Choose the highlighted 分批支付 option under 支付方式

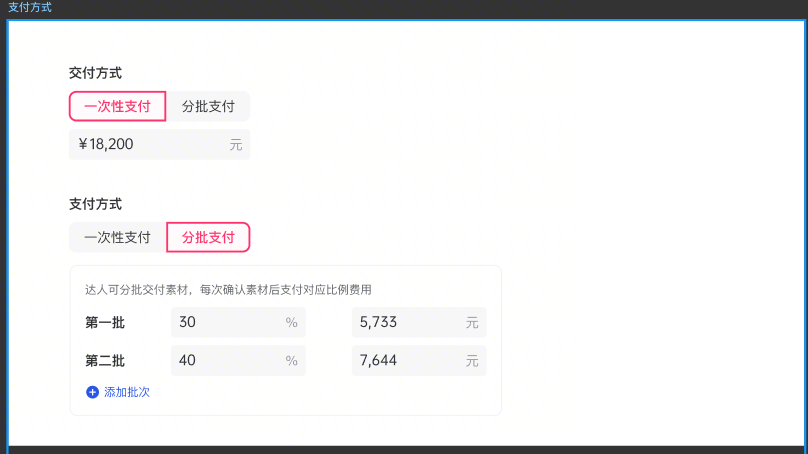click(x=208, y=237)
